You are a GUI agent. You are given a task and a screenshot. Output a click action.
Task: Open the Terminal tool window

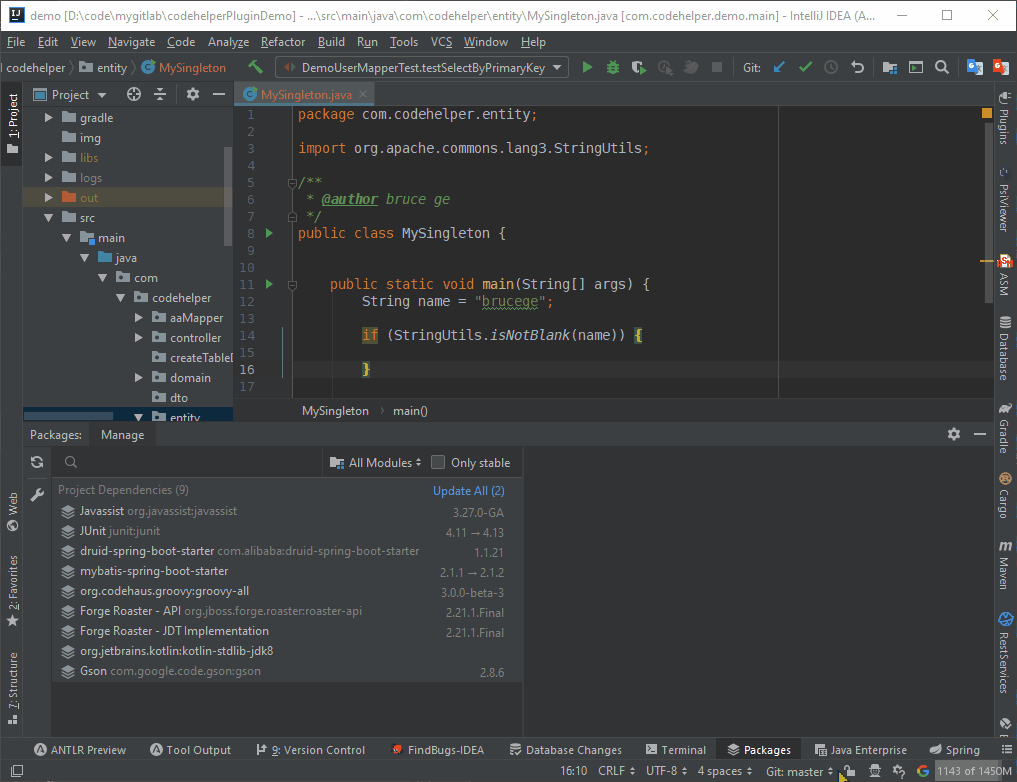pyautogui.click(x=676, y=750)
